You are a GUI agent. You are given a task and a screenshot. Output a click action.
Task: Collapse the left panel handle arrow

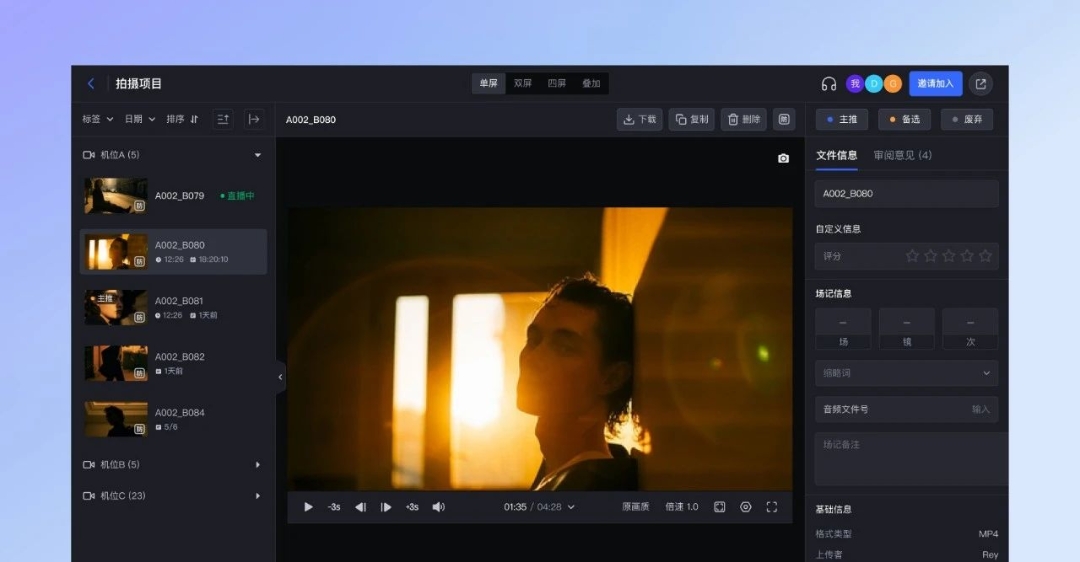(280, 377)
